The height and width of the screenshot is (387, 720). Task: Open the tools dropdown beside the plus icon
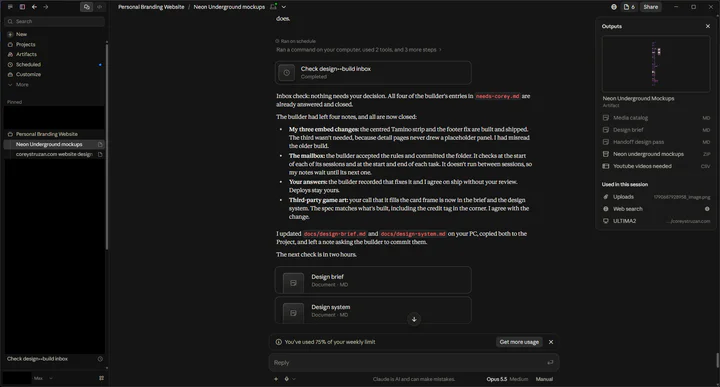pos(290,379)
